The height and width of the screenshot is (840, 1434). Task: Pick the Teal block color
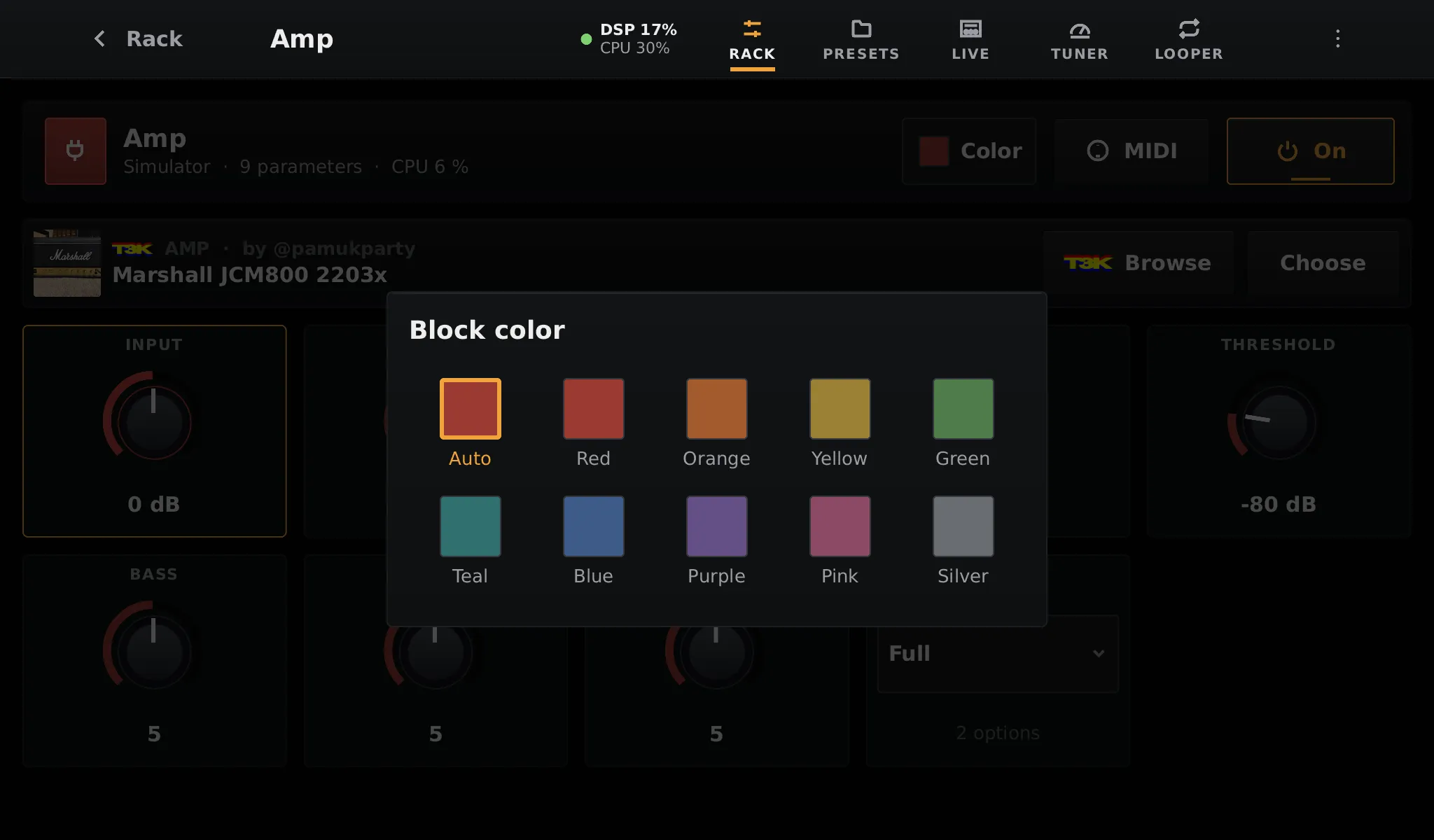[470, 526]
